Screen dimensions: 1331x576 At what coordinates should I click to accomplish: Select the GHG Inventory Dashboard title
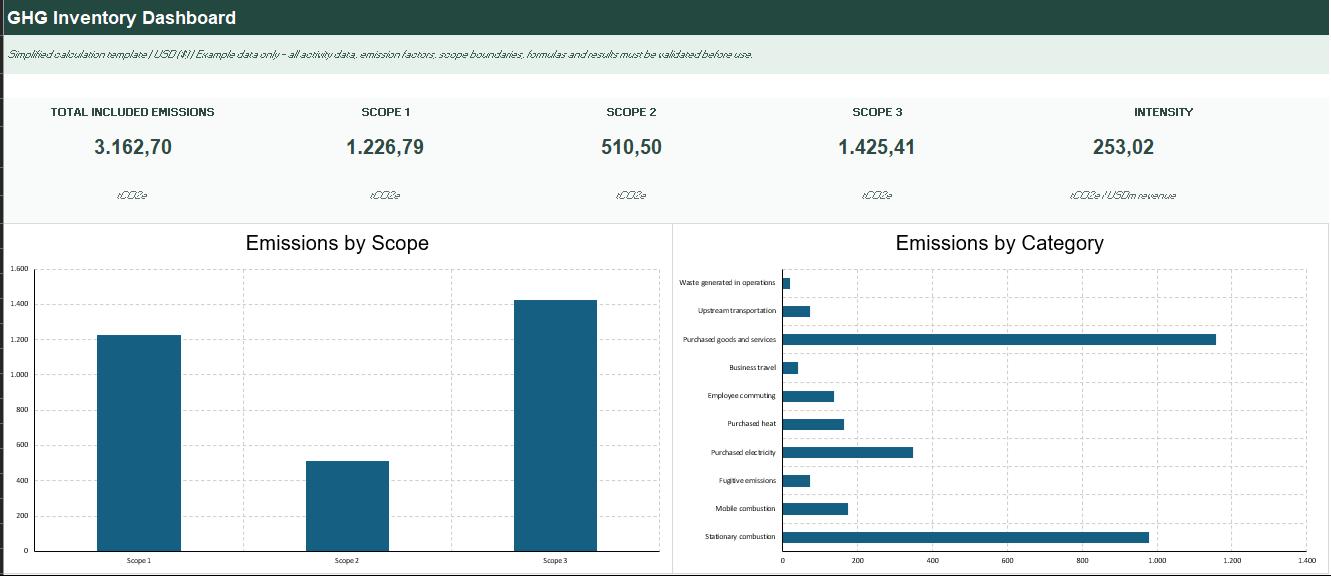coord(122,18)
